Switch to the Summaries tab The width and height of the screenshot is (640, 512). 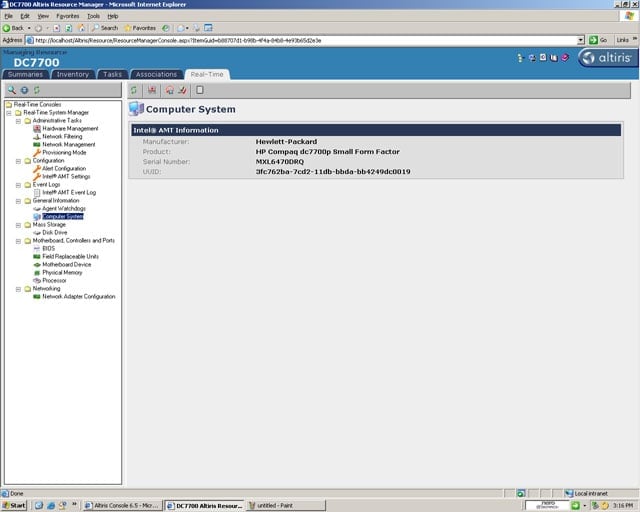pyautogui.click(x=25, y=74)
